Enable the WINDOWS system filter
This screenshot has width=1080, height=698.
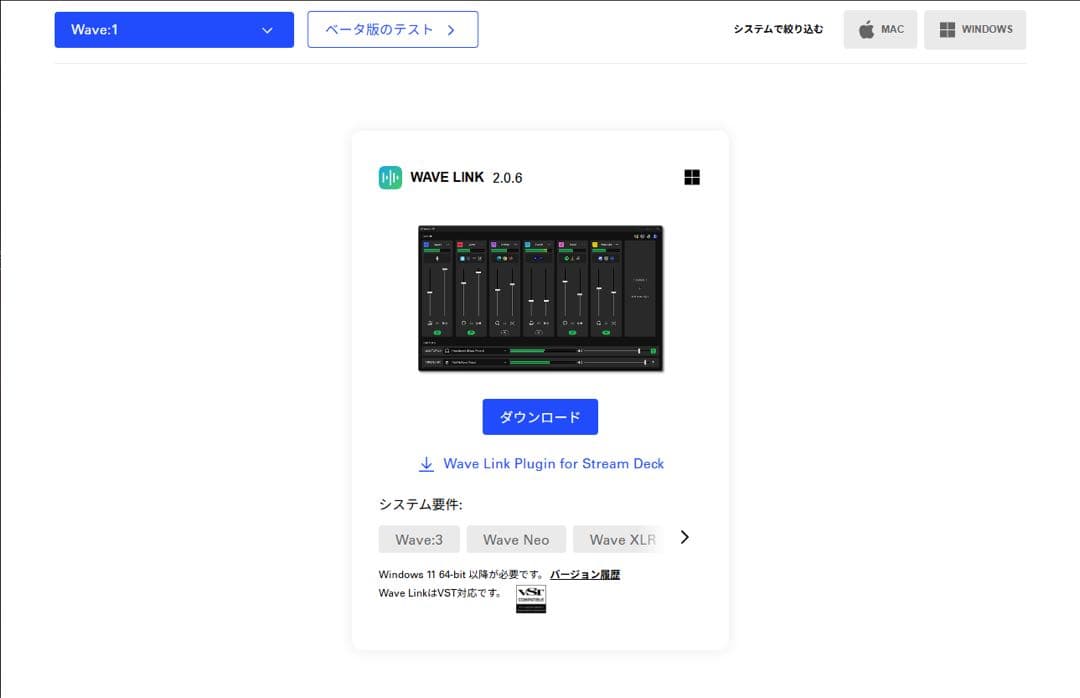(975, 29)
